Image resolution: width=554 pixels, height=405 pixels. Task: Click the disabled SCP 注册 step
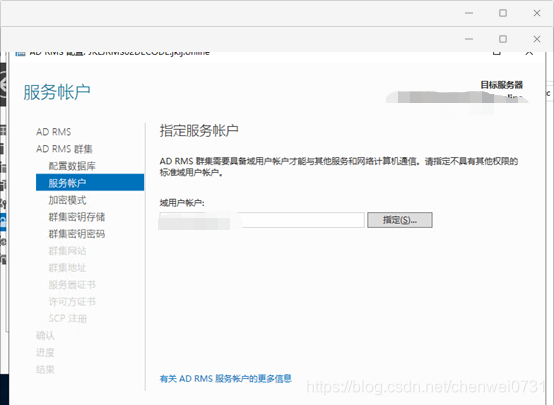[67, 318]
